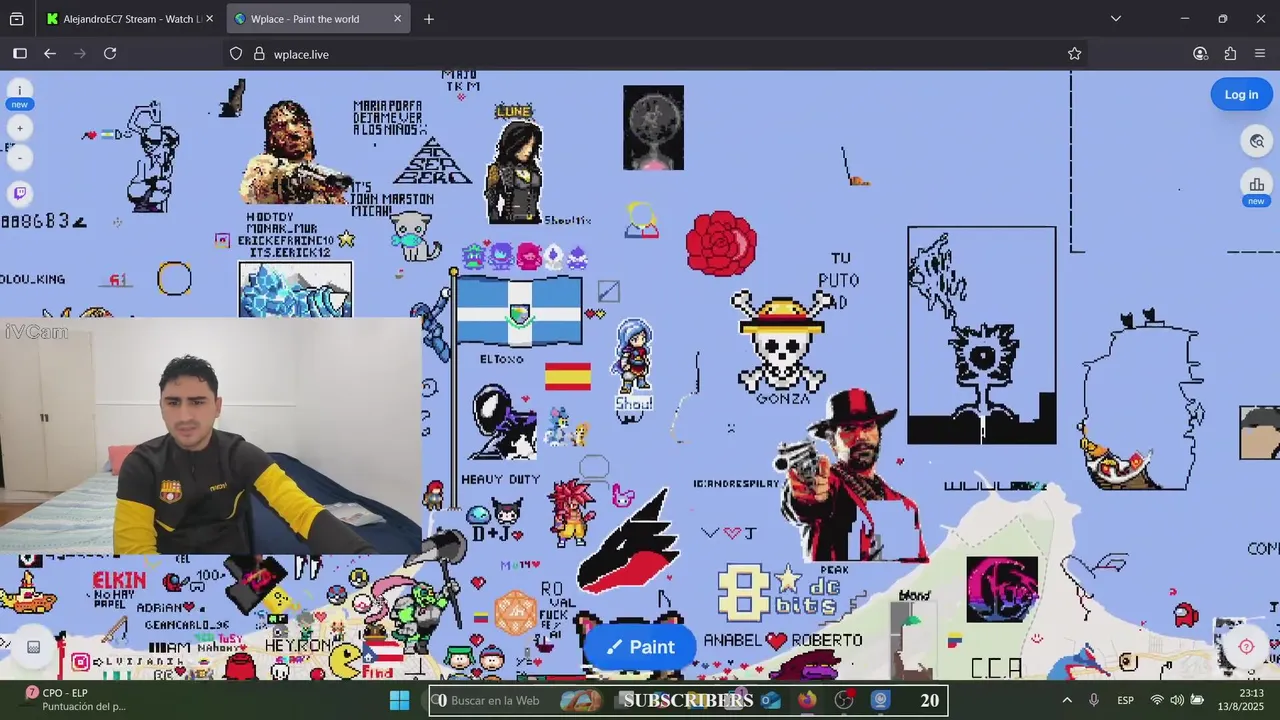
Task: Open the Firefox application menu
Action: click(1260, 54)
